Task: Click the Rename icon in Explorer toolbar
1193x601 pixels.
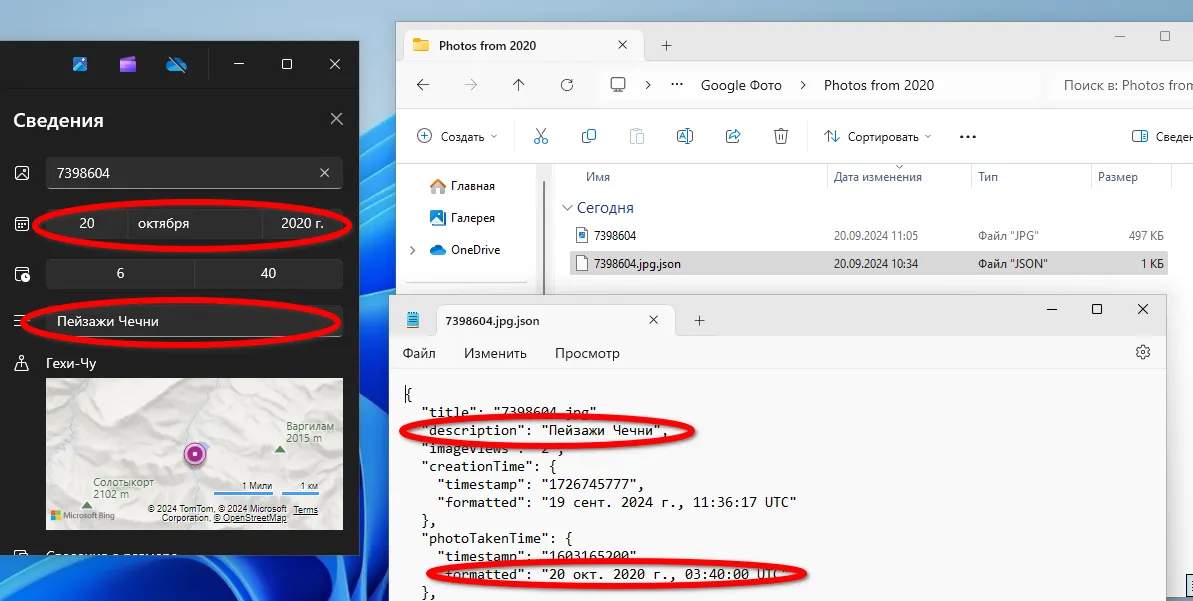Action: [x=685, y=136]
